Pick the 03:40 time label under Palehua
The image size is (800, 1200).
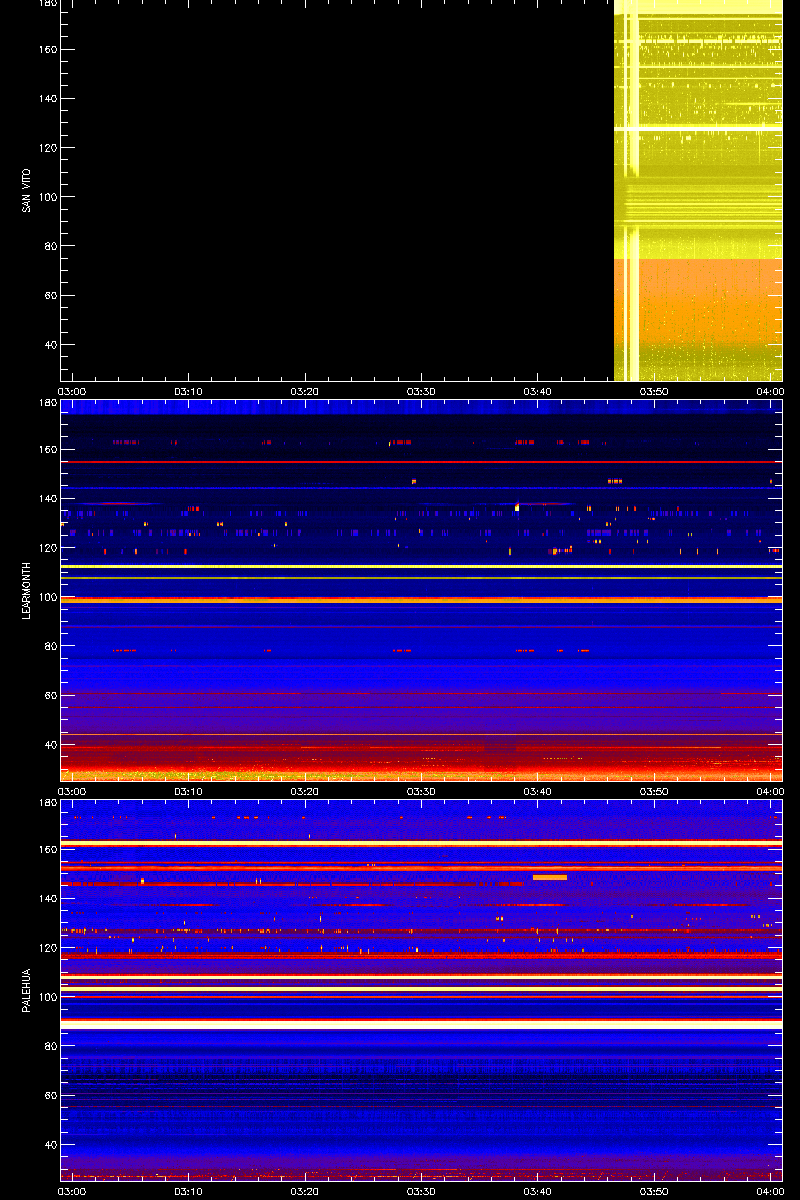point(538,1191)
